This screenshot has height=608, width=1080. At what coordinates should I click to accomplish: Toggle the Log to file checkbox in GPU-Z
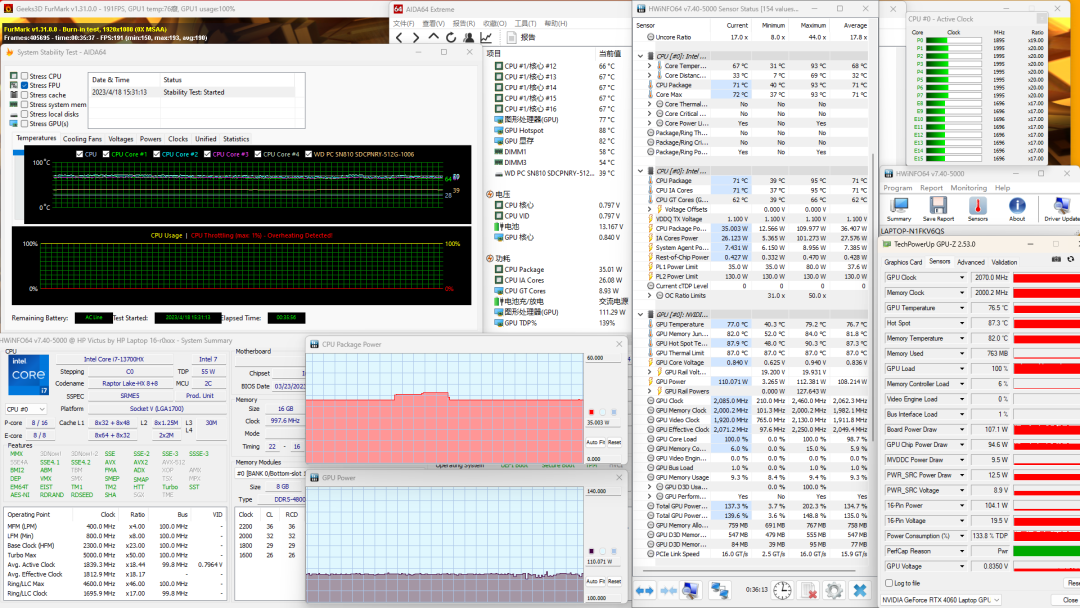(x=889, y=583)
